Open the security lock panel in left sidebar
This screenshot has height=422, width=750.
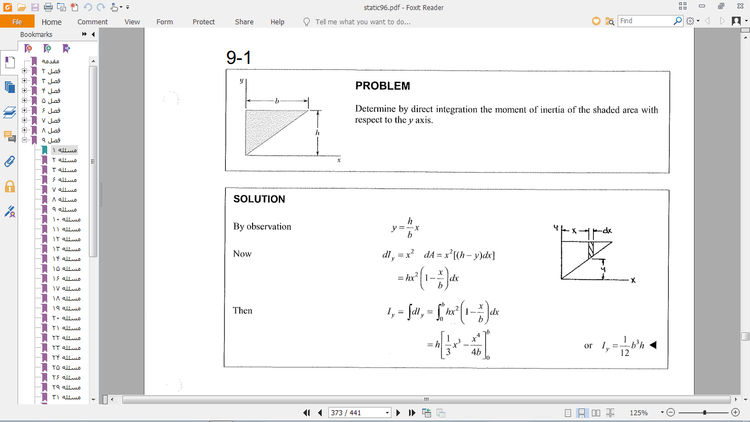(10, 186)
